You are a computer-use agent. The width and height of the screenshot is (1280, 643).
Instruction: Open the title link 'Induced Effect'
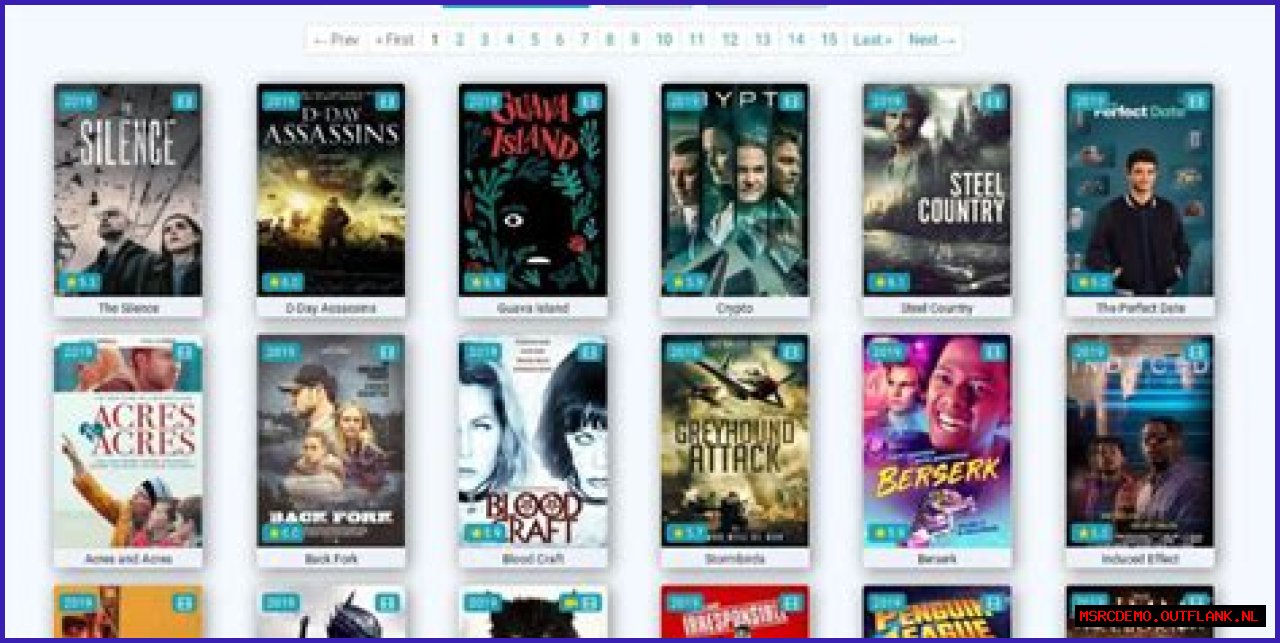pos(1140,559)
